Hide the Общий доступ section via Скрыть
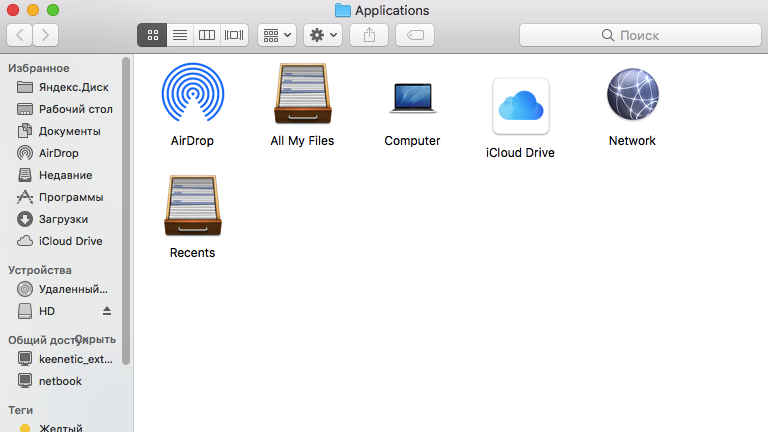The width and height of the screenshot is (768, 432). [x=96, y=339]
